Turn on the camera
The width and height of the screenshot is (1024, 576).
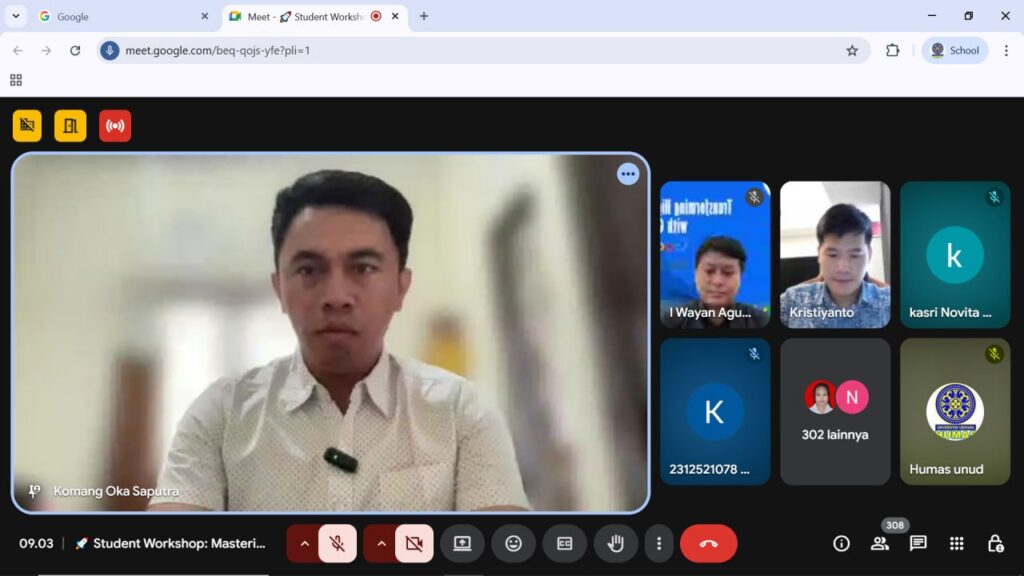click(x=414, y=543)
